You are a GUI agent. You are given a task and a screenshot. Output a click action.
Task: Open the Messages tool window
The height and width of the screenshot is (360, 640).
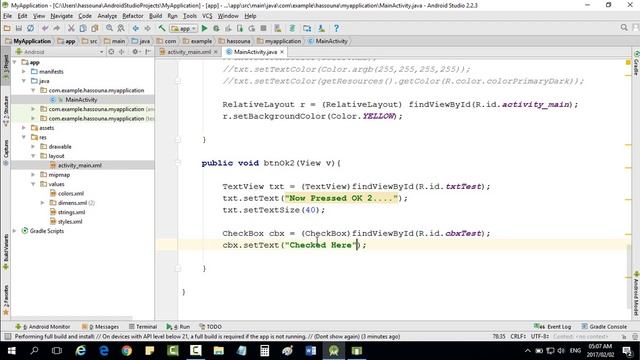pyautogui.click(x=100, y=327)
